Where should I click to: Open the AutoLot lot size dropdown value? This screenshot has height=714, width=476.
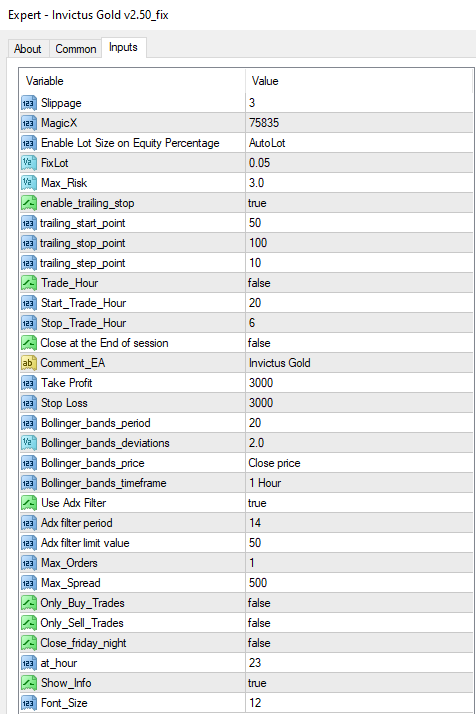click(359, 143)
